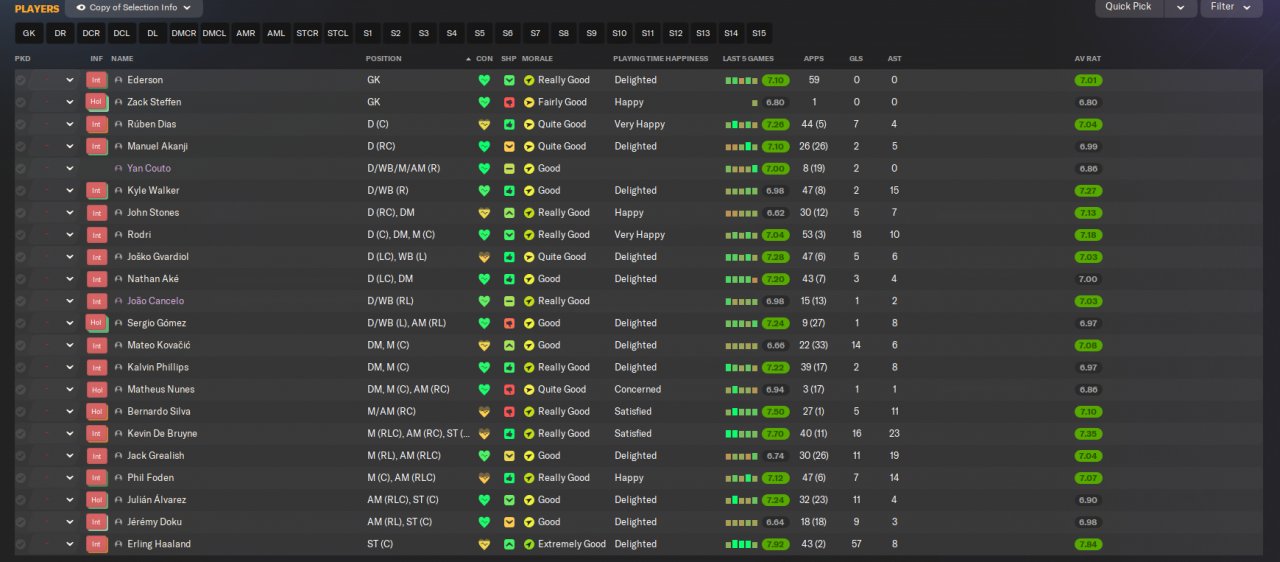Click the Hol badge for Matheus Nunes
Viewport: 1280px width, 562px height.
pyautogui.click(x=96, y=389)
